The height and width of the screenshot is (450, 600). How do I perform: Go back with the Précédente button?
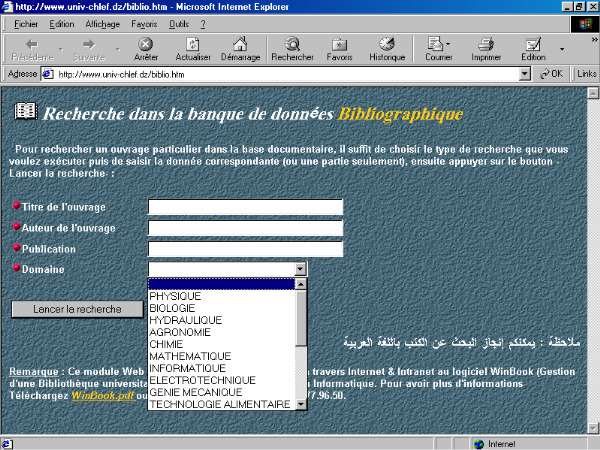point(32,50)
